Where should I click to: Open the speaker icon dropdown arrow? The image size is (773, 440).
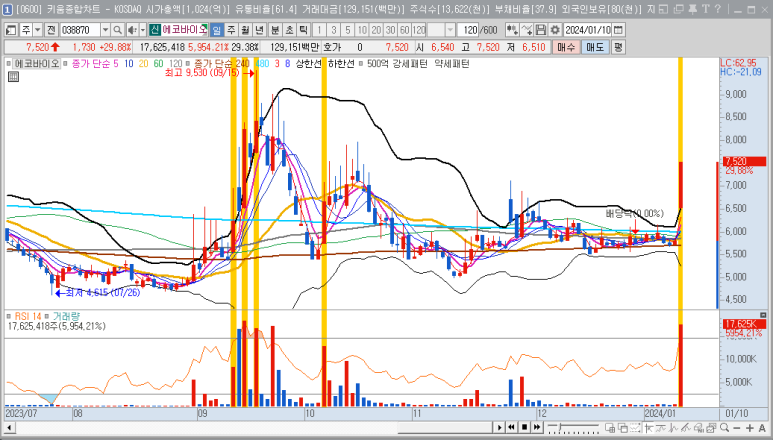(x=142, y=30)
